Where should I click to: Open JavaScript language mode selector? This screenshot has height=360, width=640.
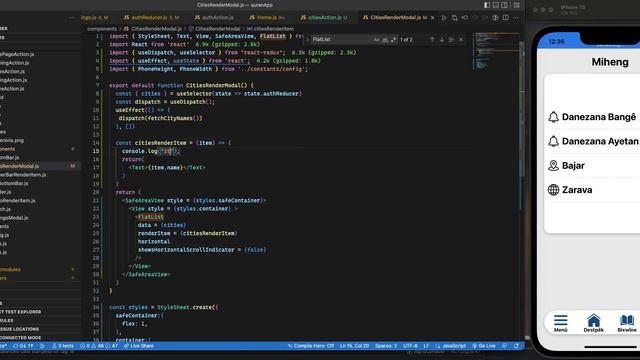[x=451, y=346]
